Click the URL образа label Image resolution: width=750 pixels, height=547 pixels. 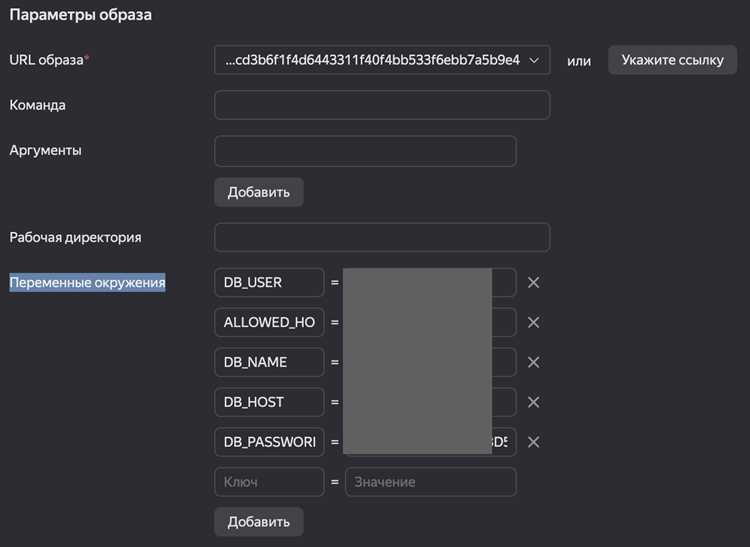49,60
